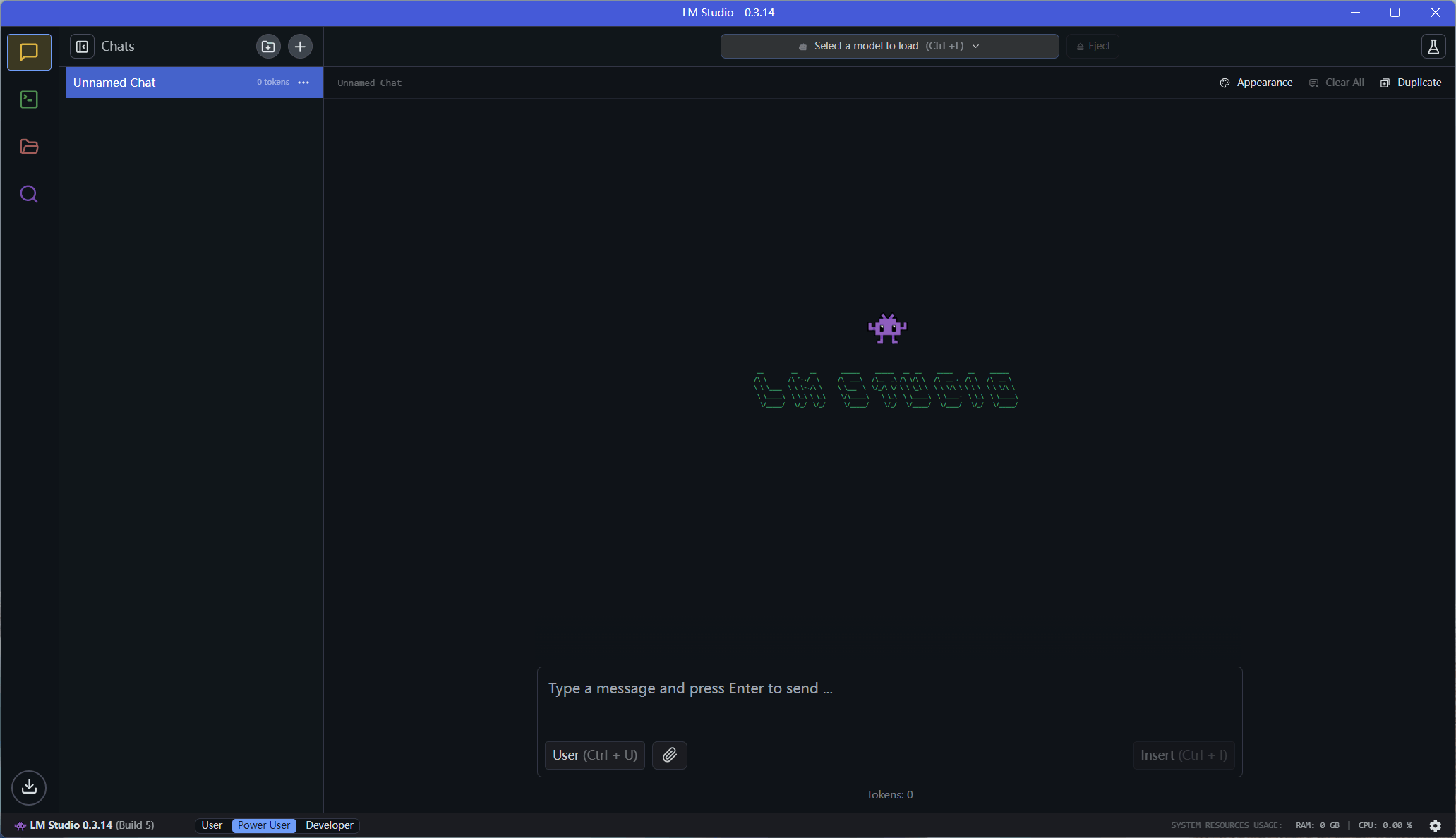Start a new chat with plus icon

coord(300,47)
